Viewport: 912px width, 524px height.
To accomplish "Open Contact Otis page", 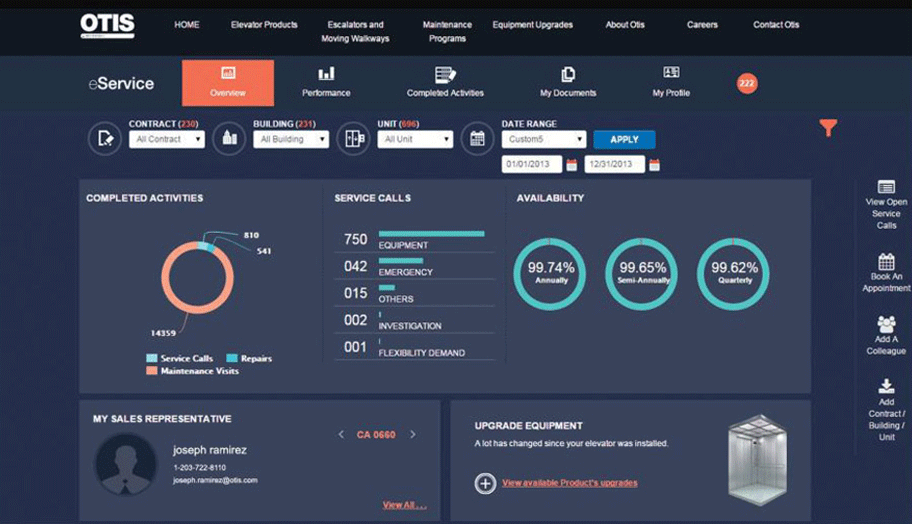I will point(776,25).
